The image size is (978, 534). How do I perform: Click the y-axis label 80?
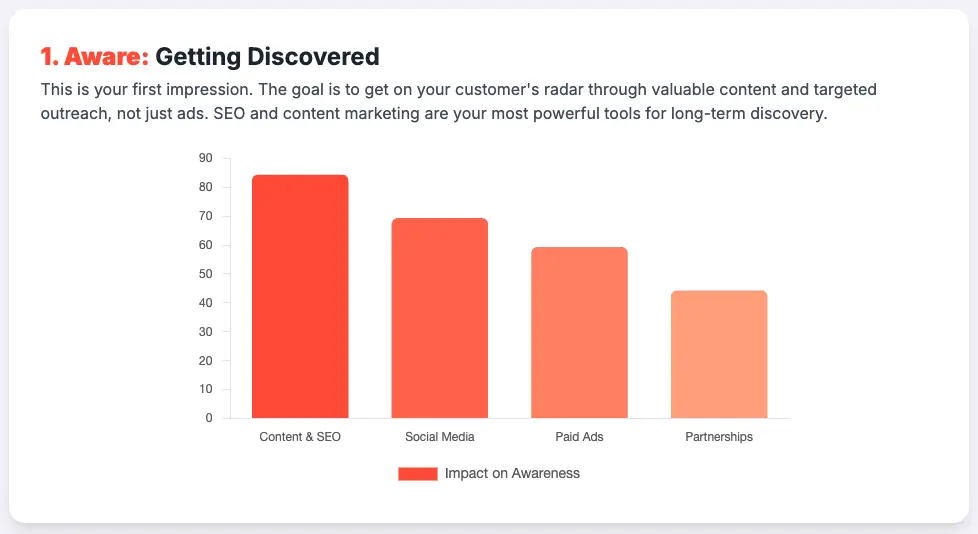(x=206, y=187)
